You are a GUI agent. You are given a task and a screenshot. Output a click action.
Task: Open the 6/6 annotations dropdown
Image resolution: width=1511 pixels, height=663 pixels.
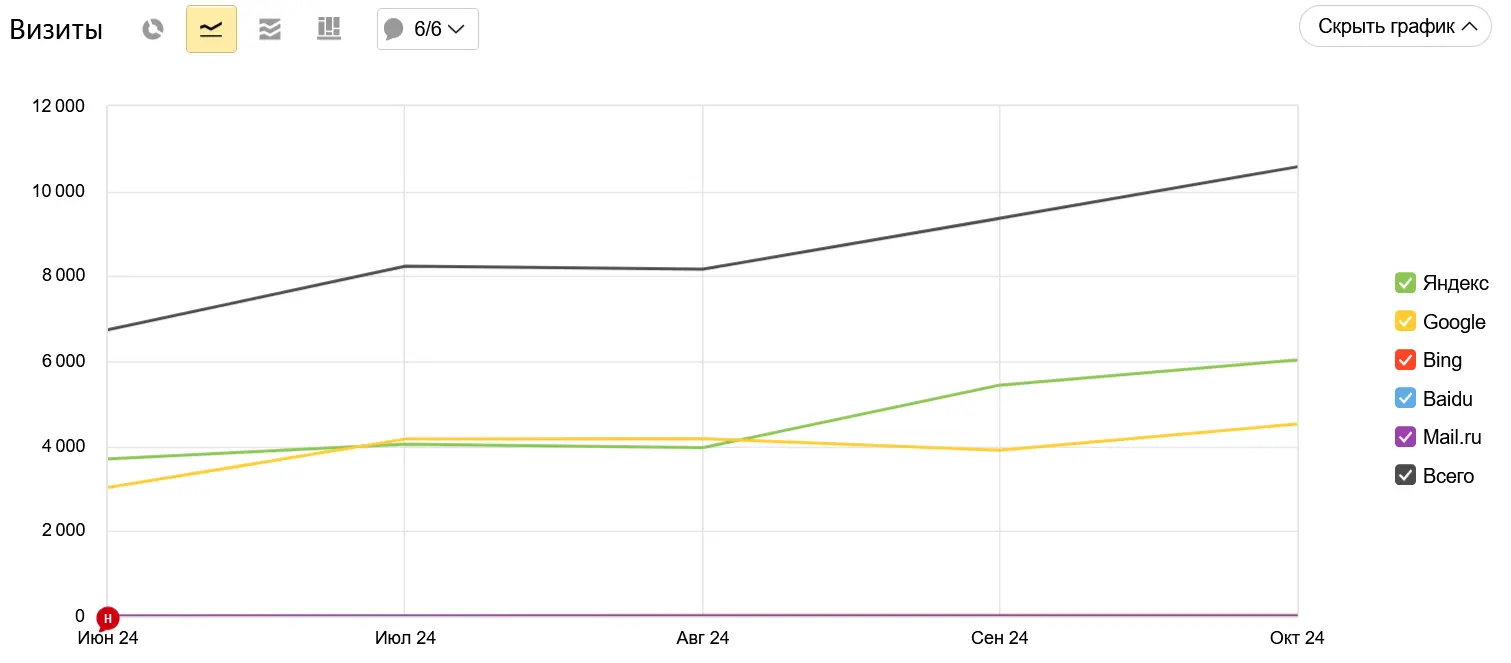[x=427, y=29]
